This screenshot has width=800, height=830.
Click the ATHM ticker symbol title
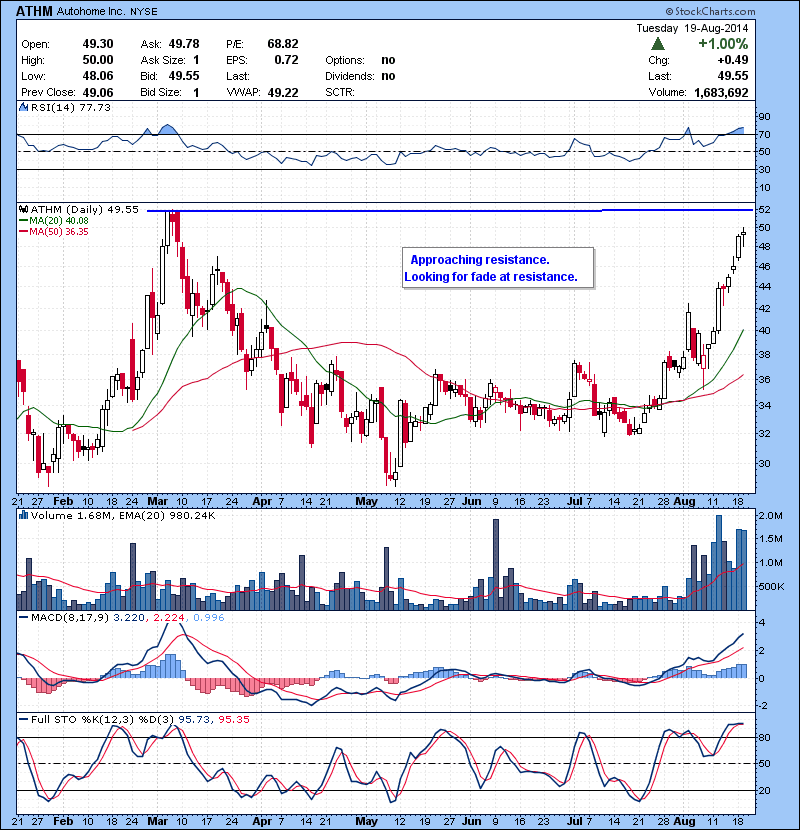tap(34, 11)
